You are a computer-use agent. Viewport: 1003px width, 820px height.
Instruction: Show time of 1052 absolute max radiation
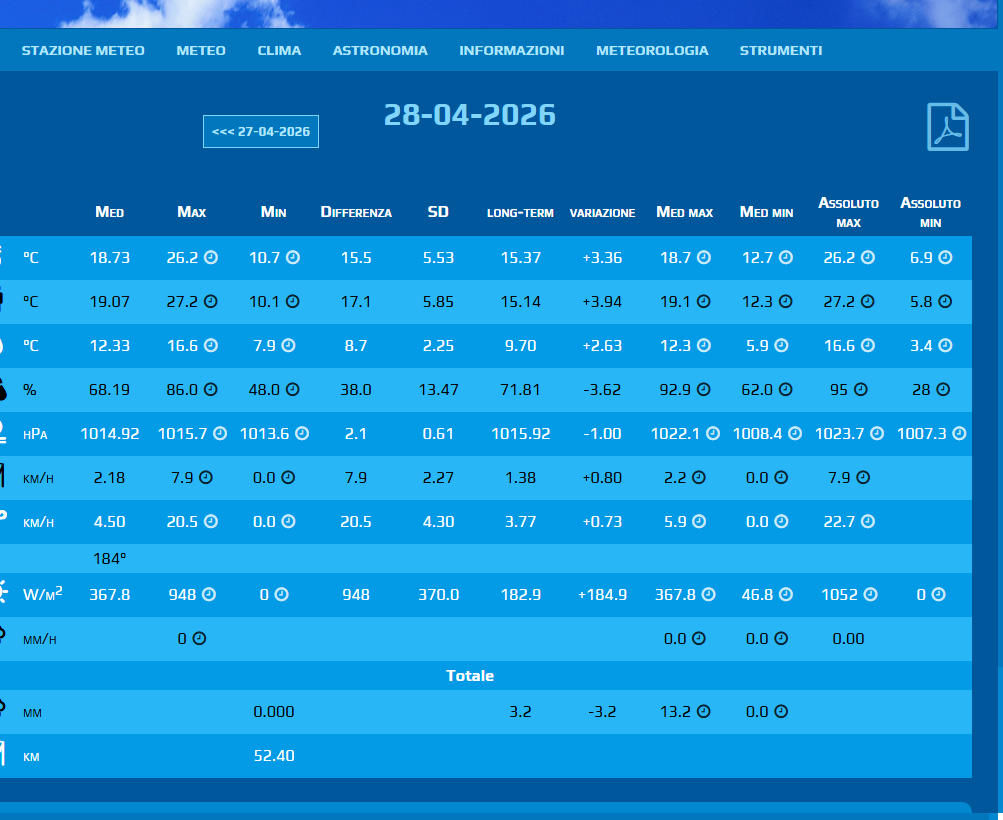point(870,594)
